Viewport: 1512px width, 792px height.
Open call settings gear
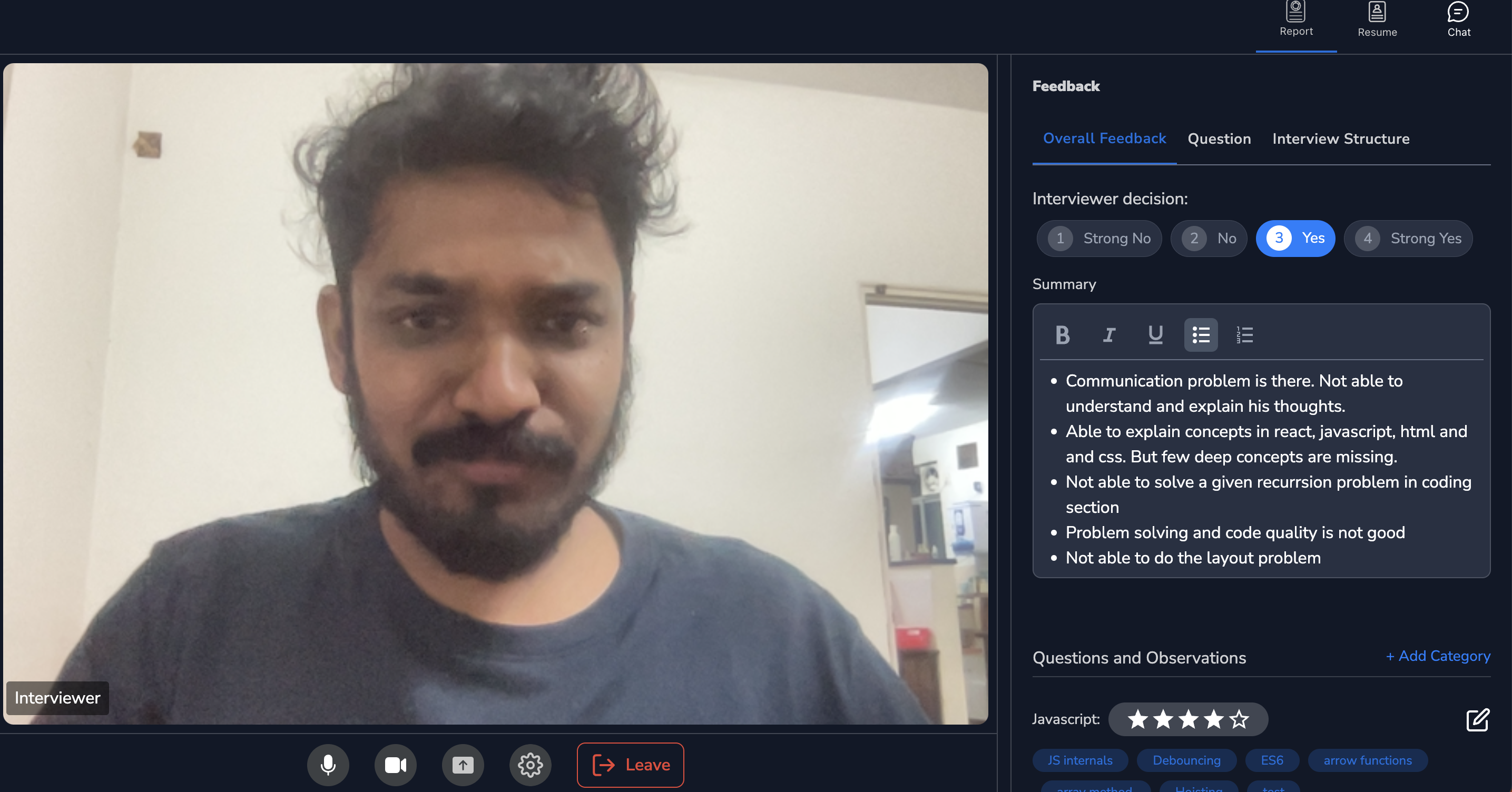click(530, 765)
